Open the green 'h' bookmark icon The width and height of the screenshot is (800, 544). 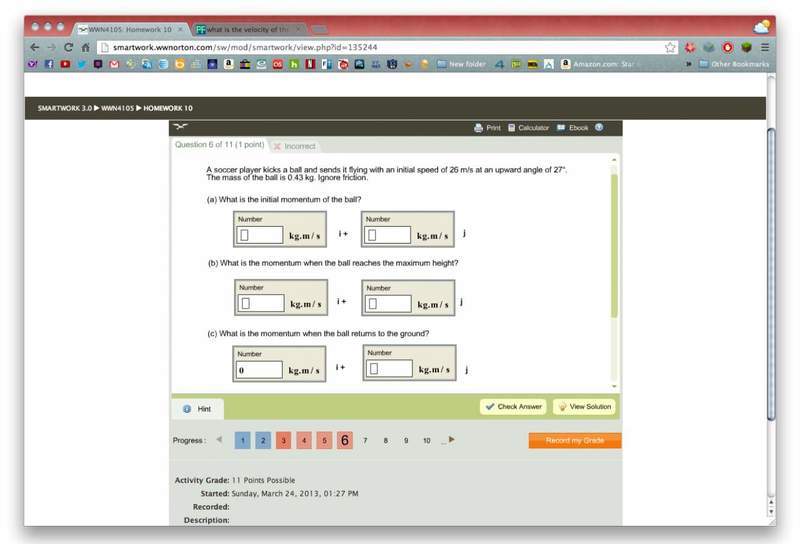294,64
